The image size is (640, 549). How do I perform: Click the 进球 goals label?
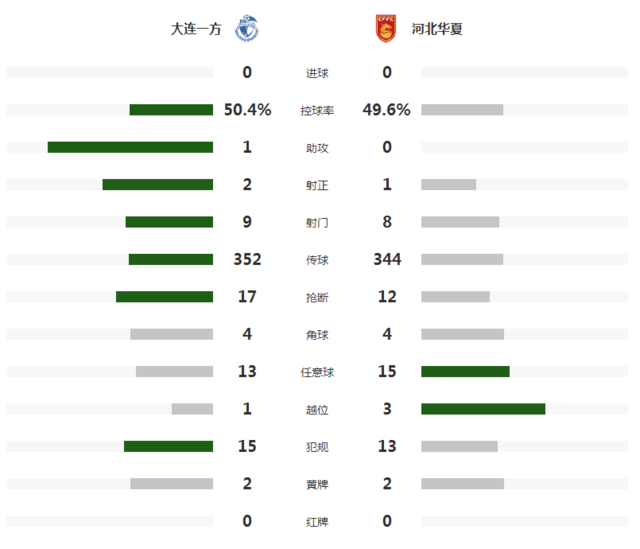[317, 73]
